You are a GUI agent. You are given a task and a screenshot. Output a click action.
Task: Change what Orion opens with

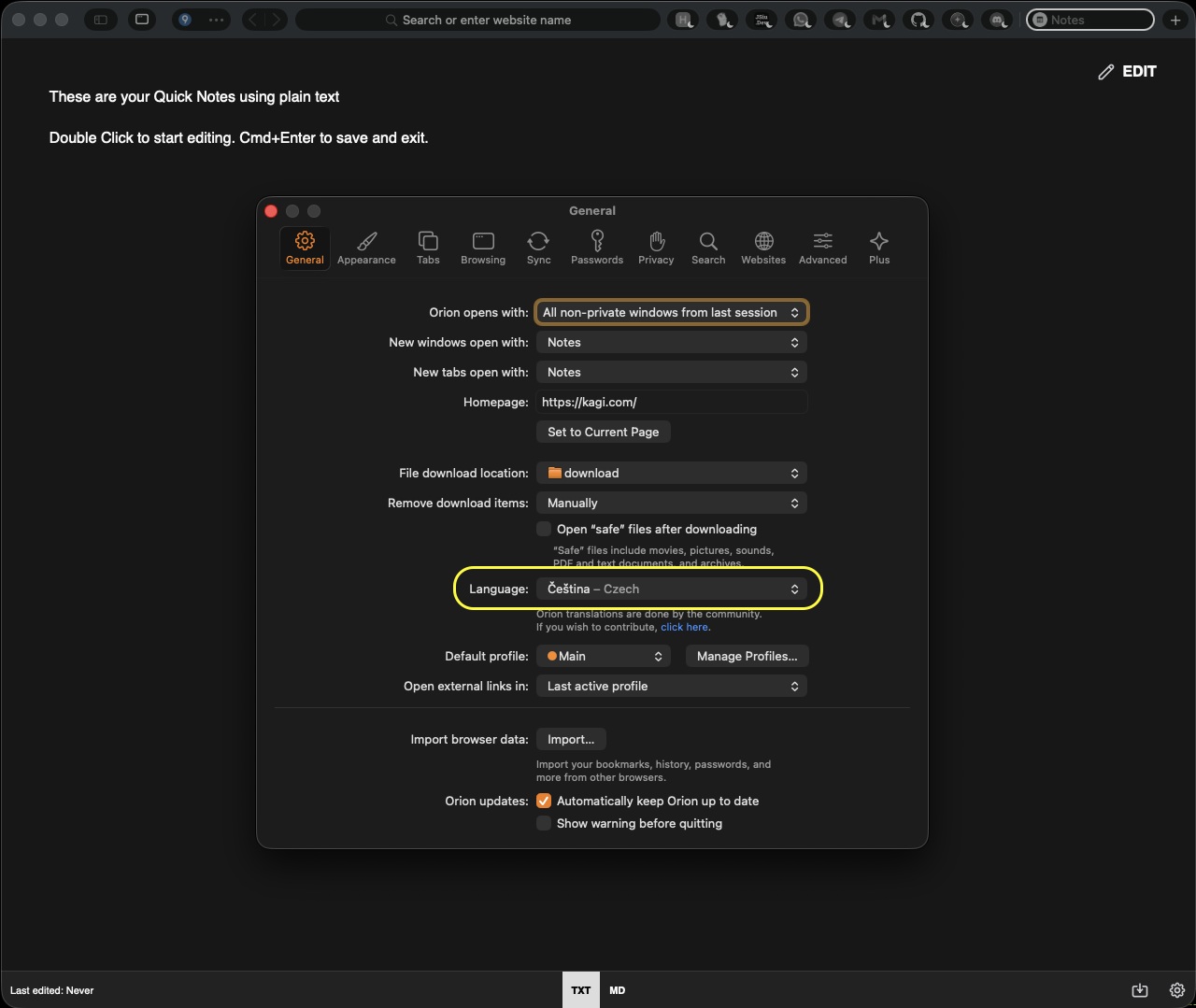click(671, 312)
